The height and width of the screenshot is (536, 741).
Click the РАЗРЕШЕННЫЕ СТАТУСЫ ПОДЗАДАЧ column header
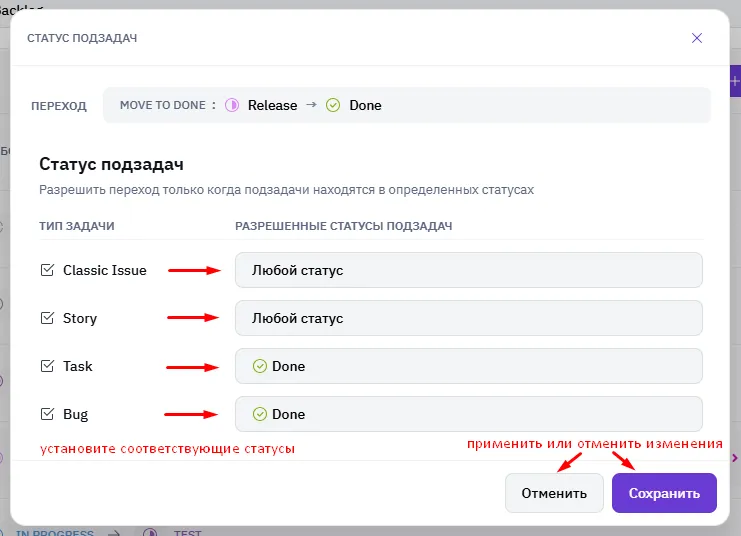pyautogui.click(x=344, y=226)
